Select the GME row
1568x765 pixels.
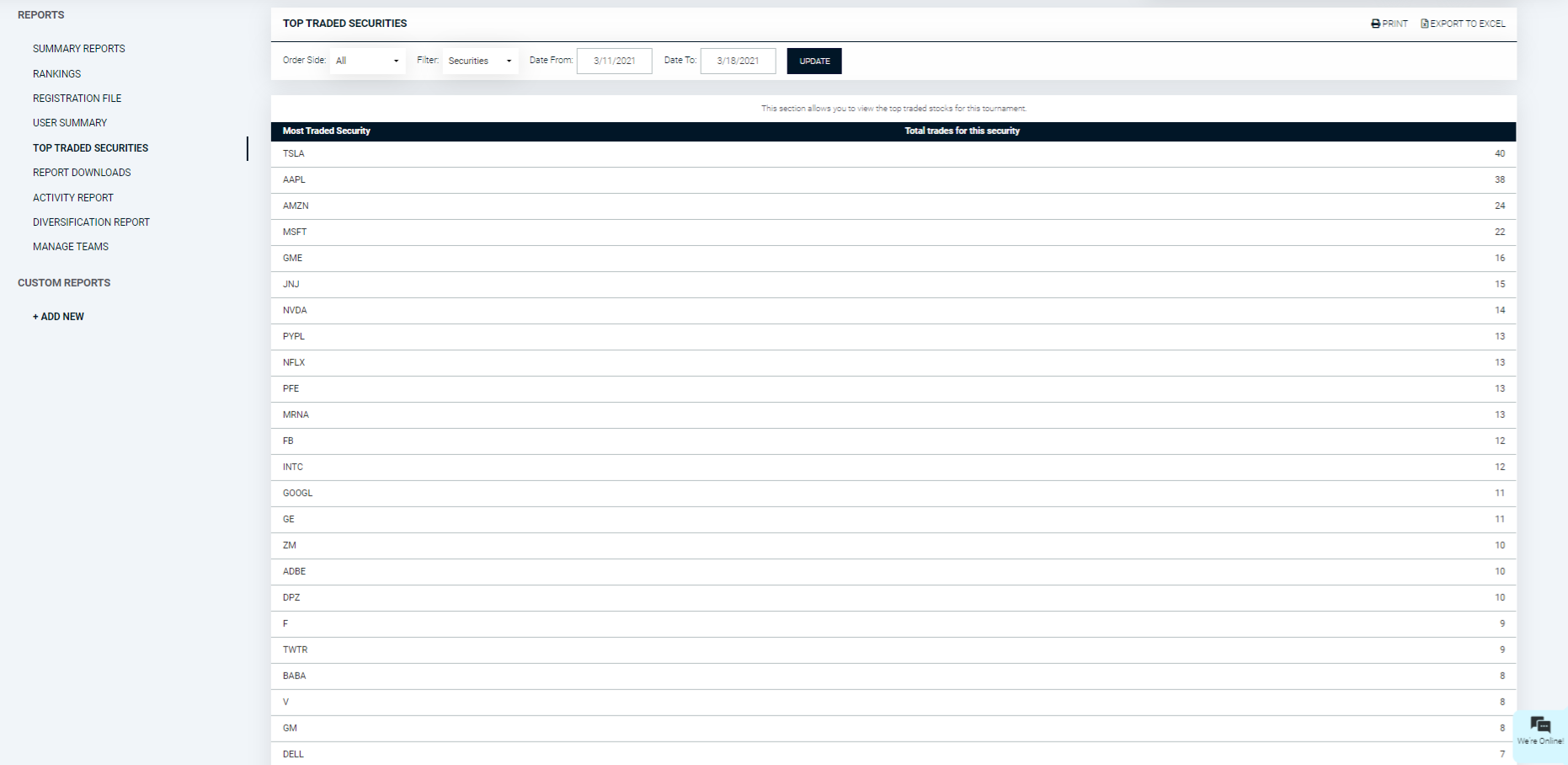[893, 258]
